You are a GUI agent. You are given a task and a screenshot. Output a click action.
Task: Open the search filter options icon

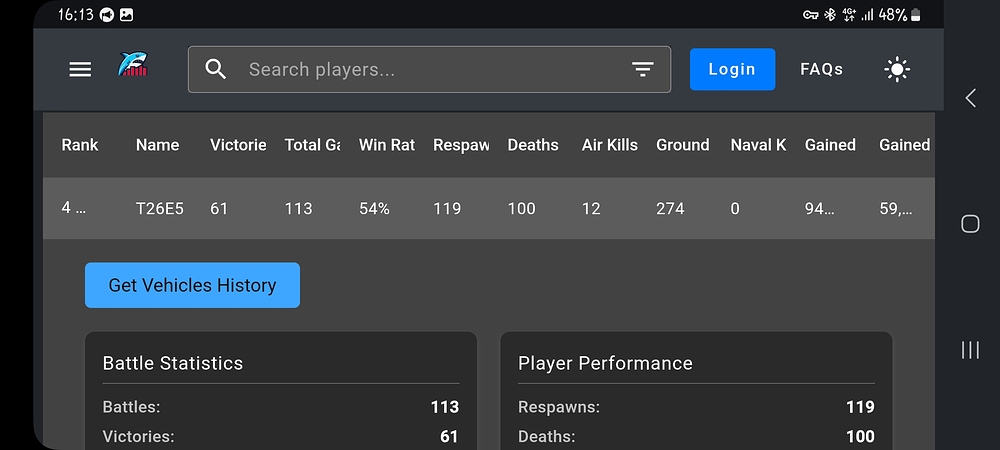click(642, 69)
